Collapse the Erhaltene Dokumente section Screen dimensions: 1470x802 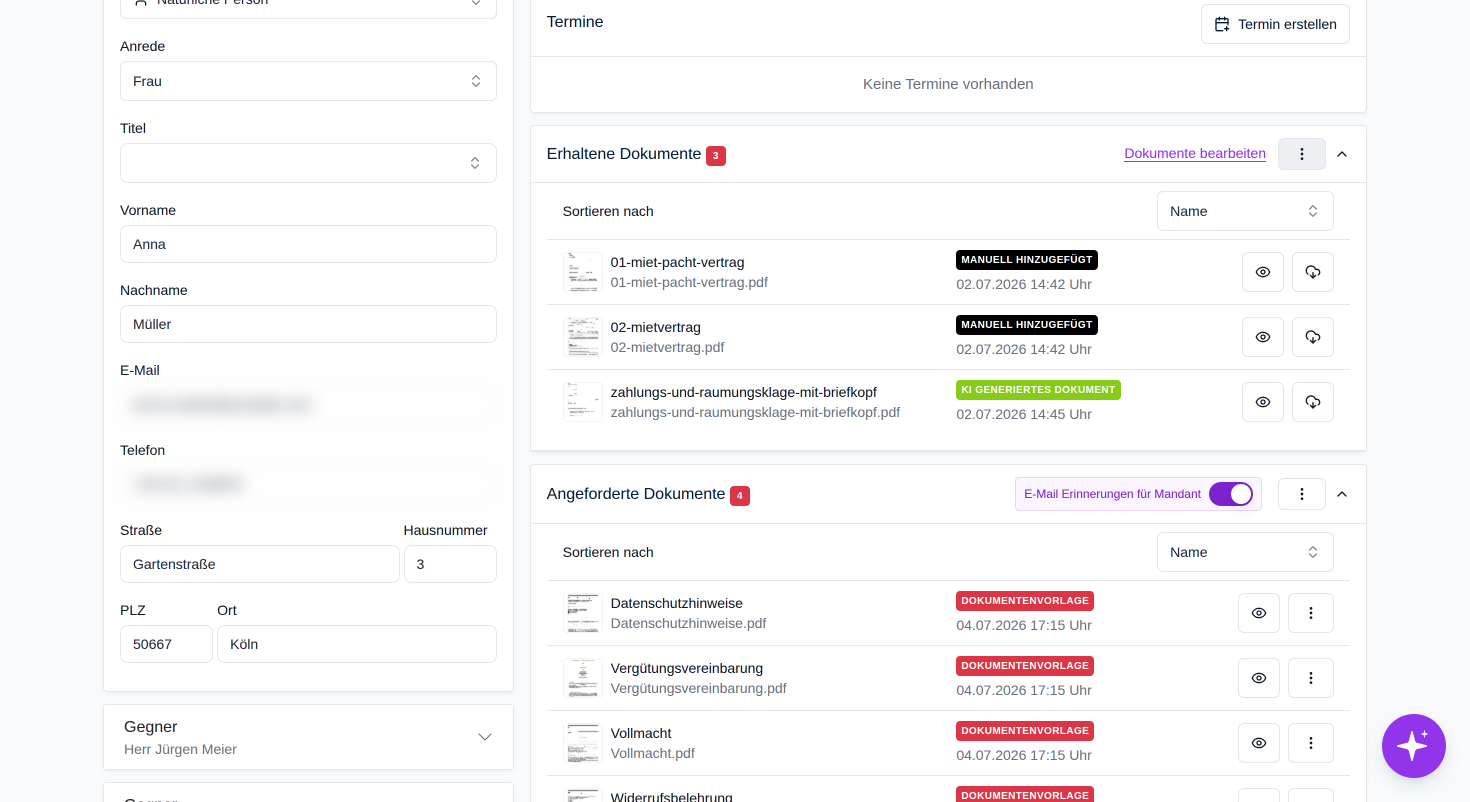tap(1342, 154)
